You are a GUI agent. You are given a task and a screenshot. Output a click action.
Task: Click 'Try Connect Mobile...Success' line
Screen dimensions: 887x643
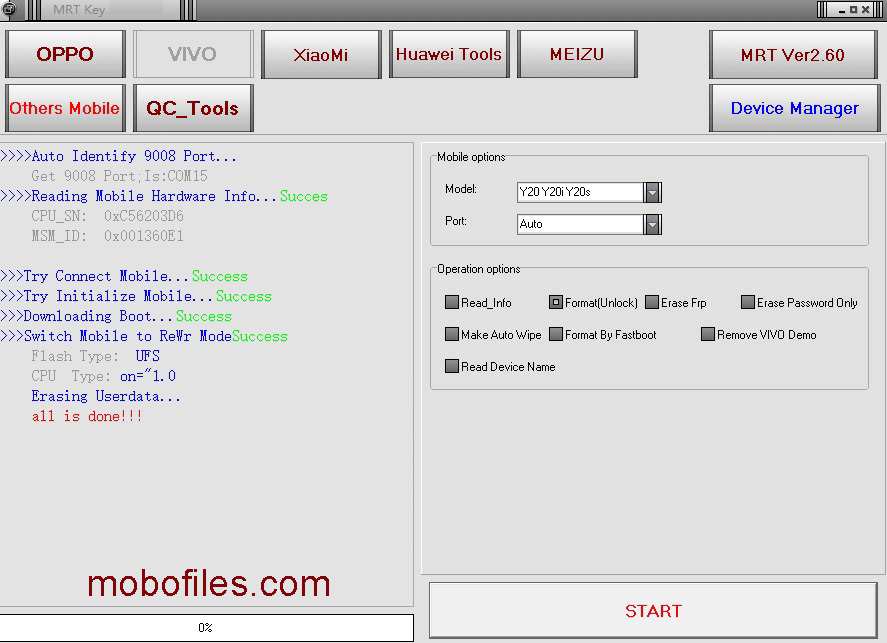click(124, 277)
